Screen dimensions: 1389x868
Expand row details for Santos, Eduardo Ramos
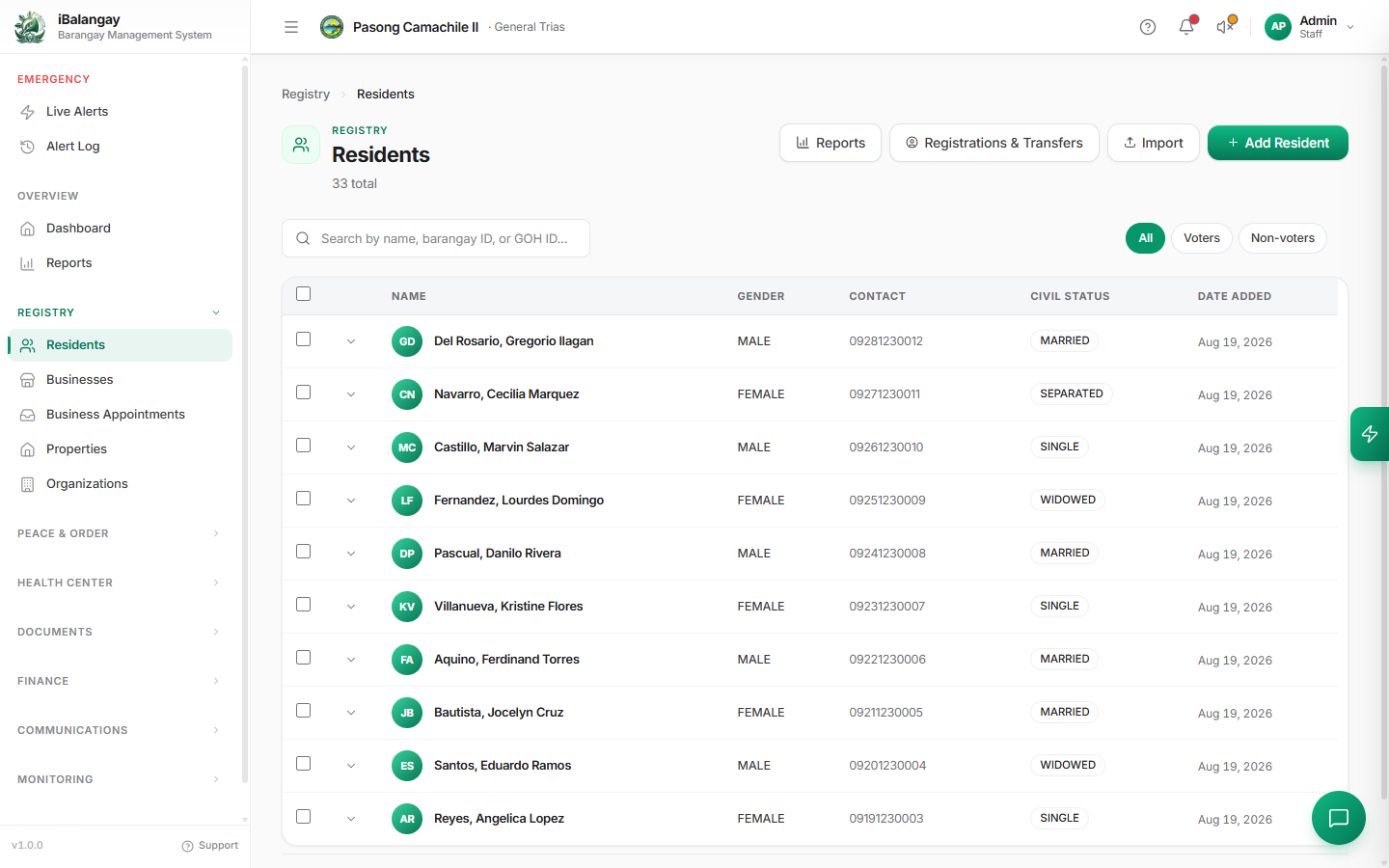click(351, 766)
